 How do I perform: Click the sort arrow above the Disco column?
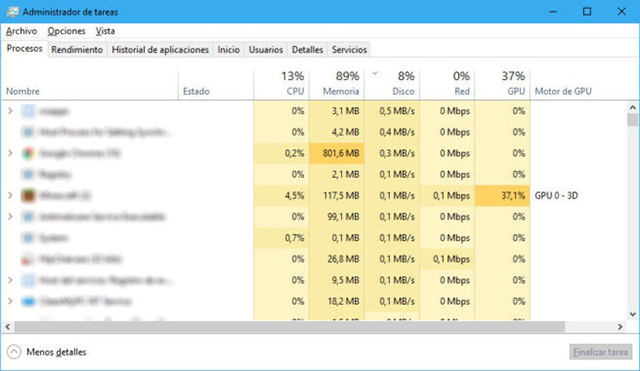(x=375, y=74)
